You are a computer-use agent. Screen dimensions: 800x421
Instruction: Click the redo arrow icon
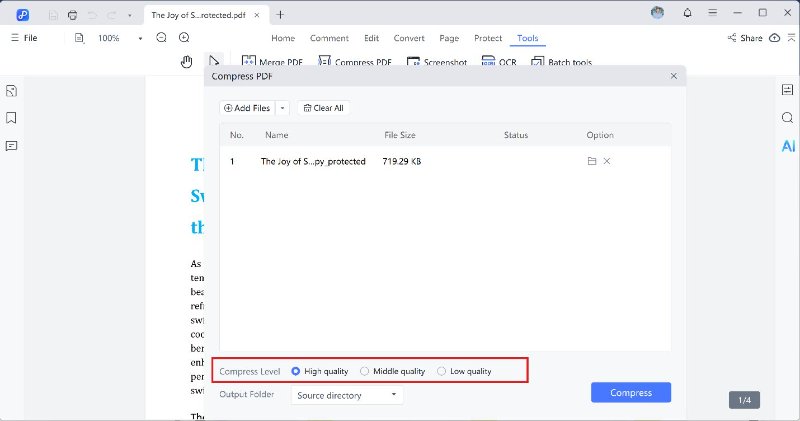pos(112,15)
